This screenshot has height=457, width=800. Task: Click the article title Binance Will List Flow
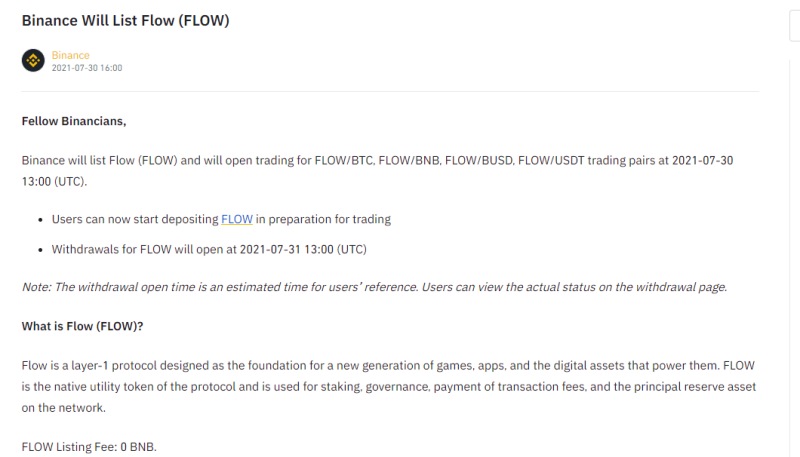126,20
